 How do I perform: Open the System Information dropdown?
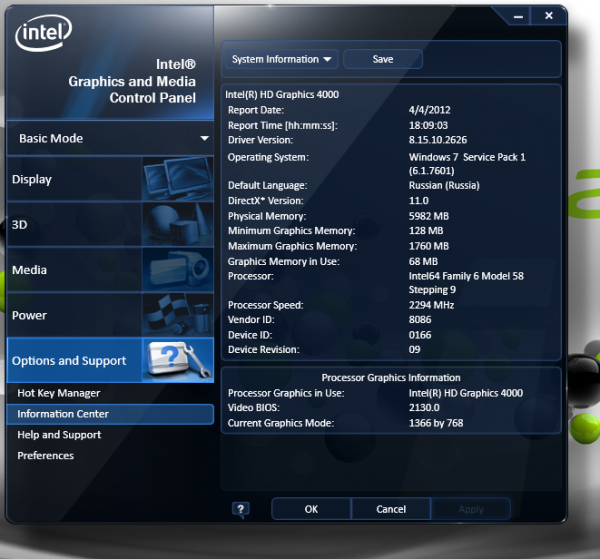click(x=282, y=59)
